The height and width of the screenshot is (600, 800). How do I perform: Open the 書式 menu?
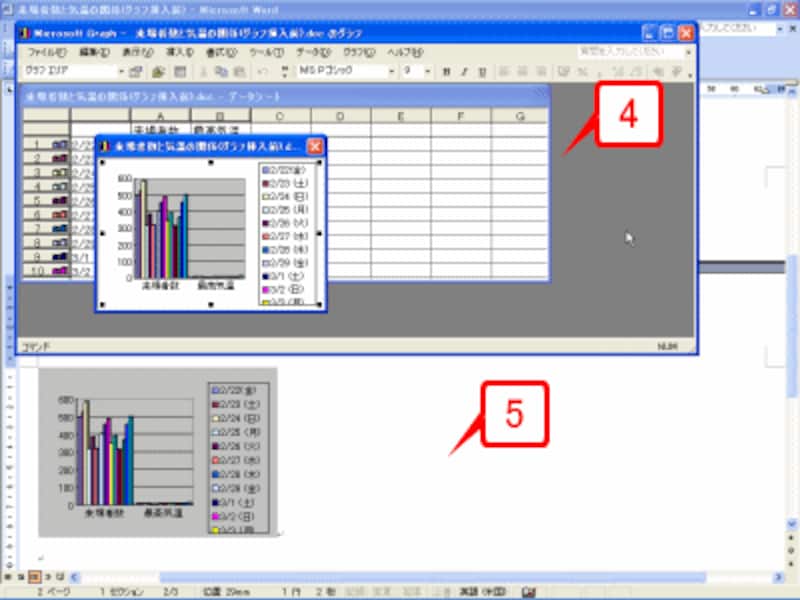(221, 53)
